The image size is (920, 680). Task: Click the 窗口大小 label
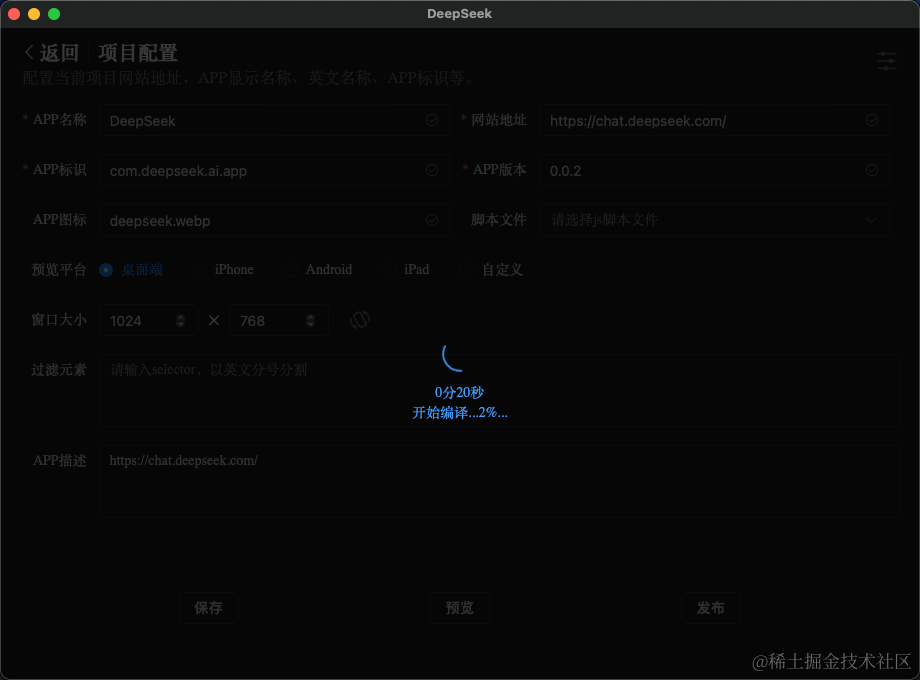coord(59,320)
